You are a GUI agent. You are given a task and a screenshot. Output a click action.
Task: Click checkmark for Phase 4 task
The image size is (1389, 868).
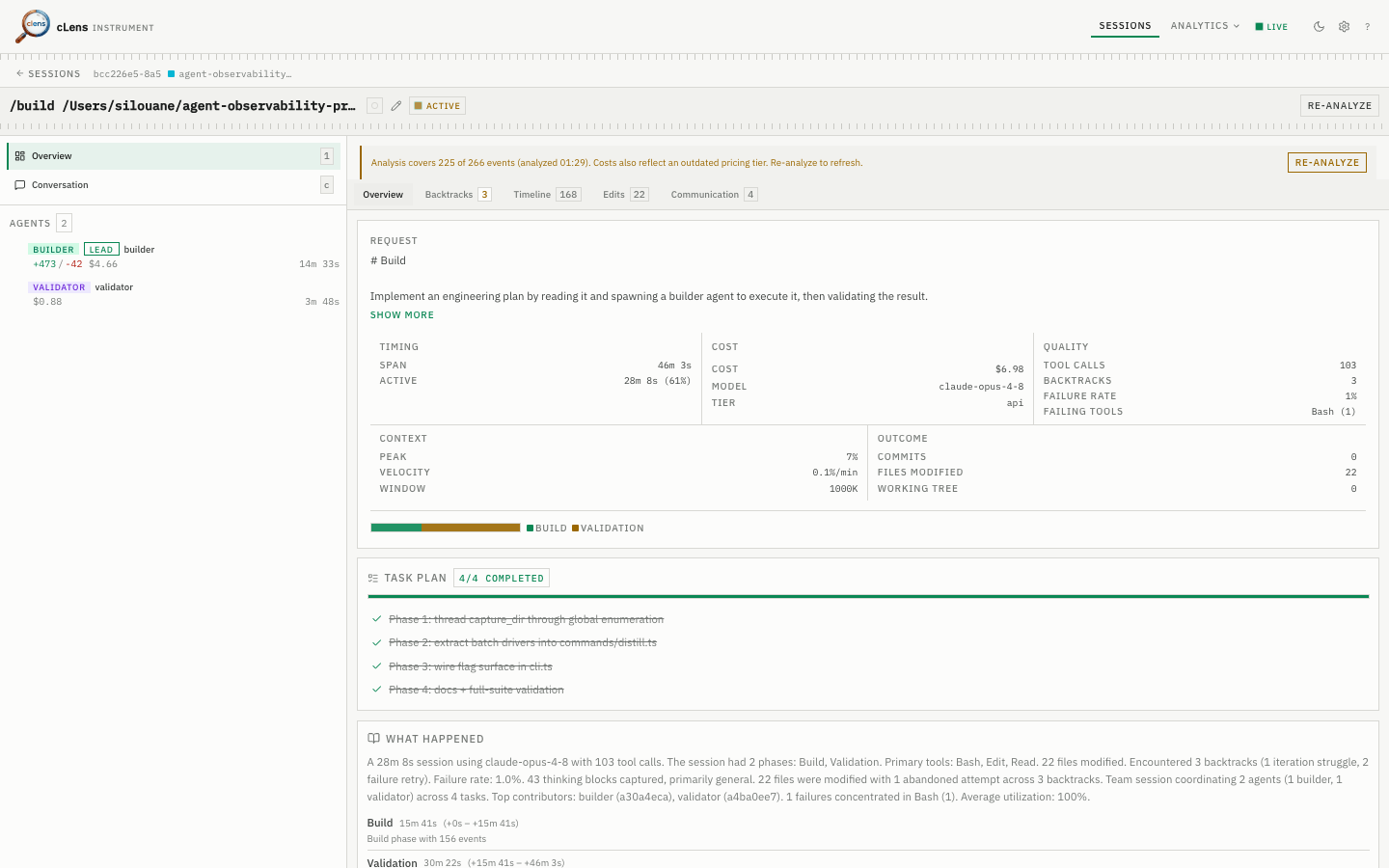pyautogui.click(x=376, y=690)
